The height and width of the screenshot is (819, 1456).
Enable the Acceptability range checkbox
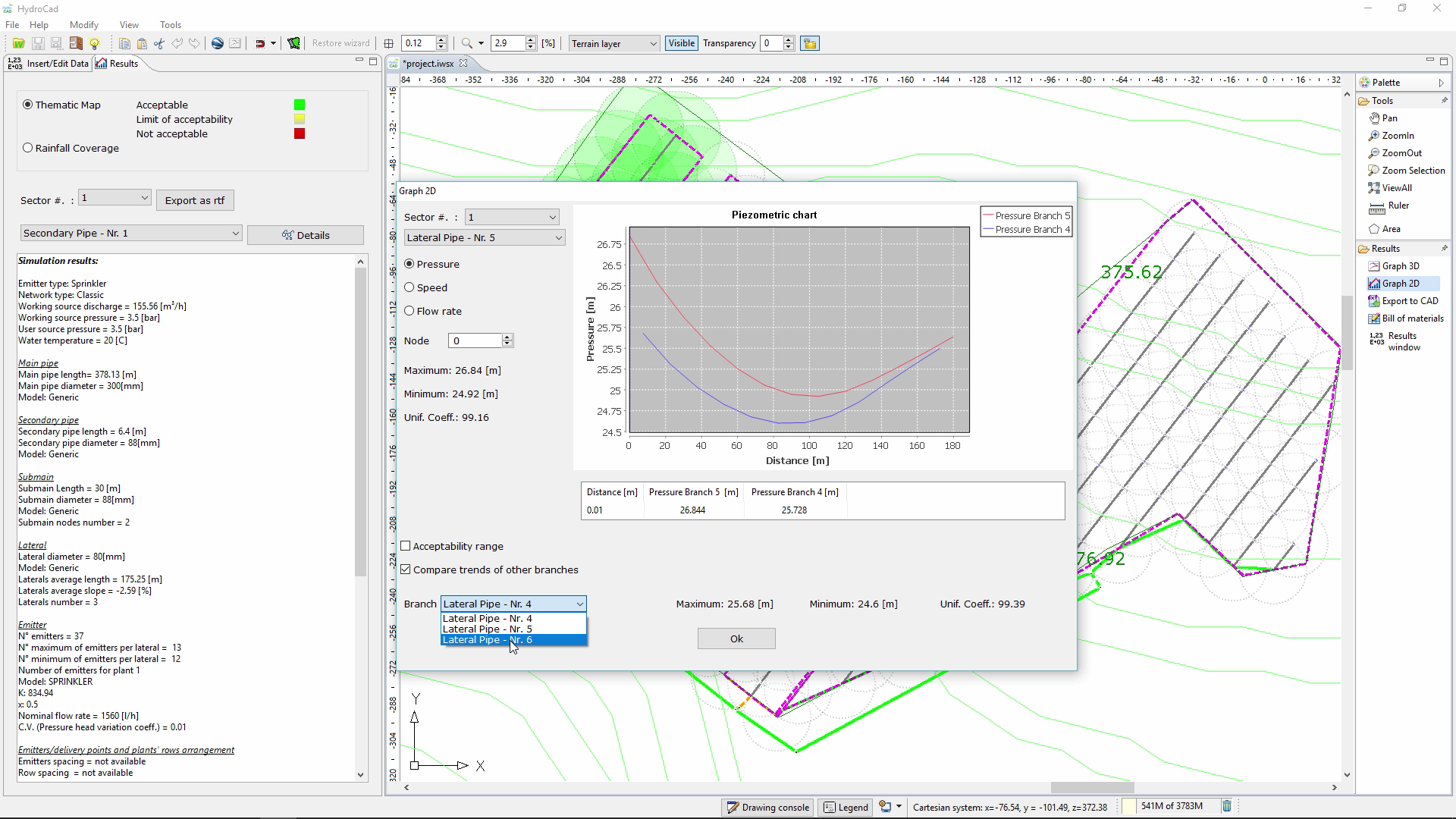point(406,546)
